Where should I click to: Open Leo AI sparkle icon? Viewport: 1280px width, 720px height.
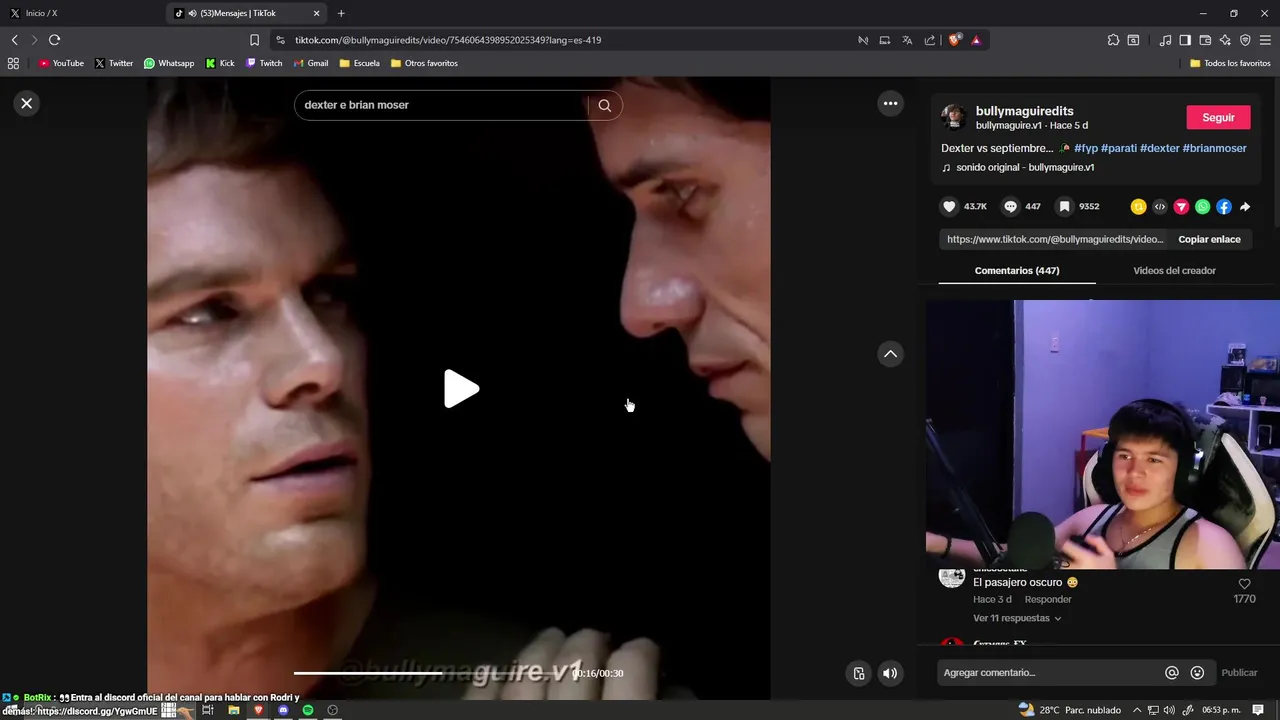[1225, 40]
